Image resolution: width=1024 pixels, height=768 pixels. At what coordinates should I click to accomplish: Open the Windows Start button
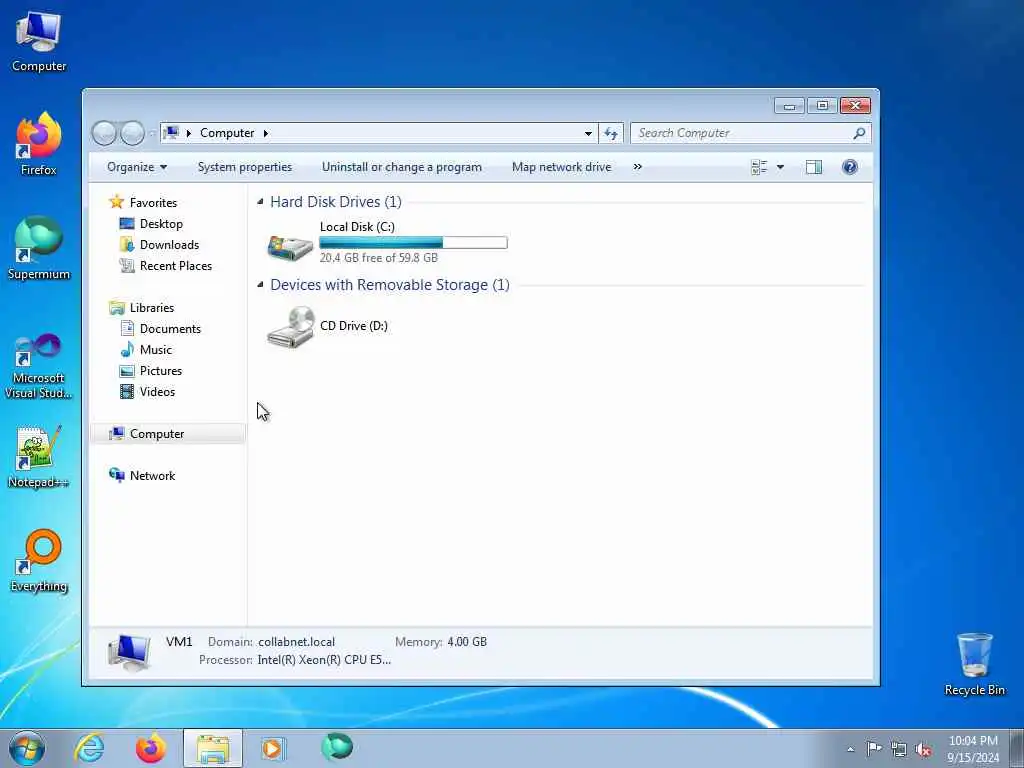click(27, 748)
